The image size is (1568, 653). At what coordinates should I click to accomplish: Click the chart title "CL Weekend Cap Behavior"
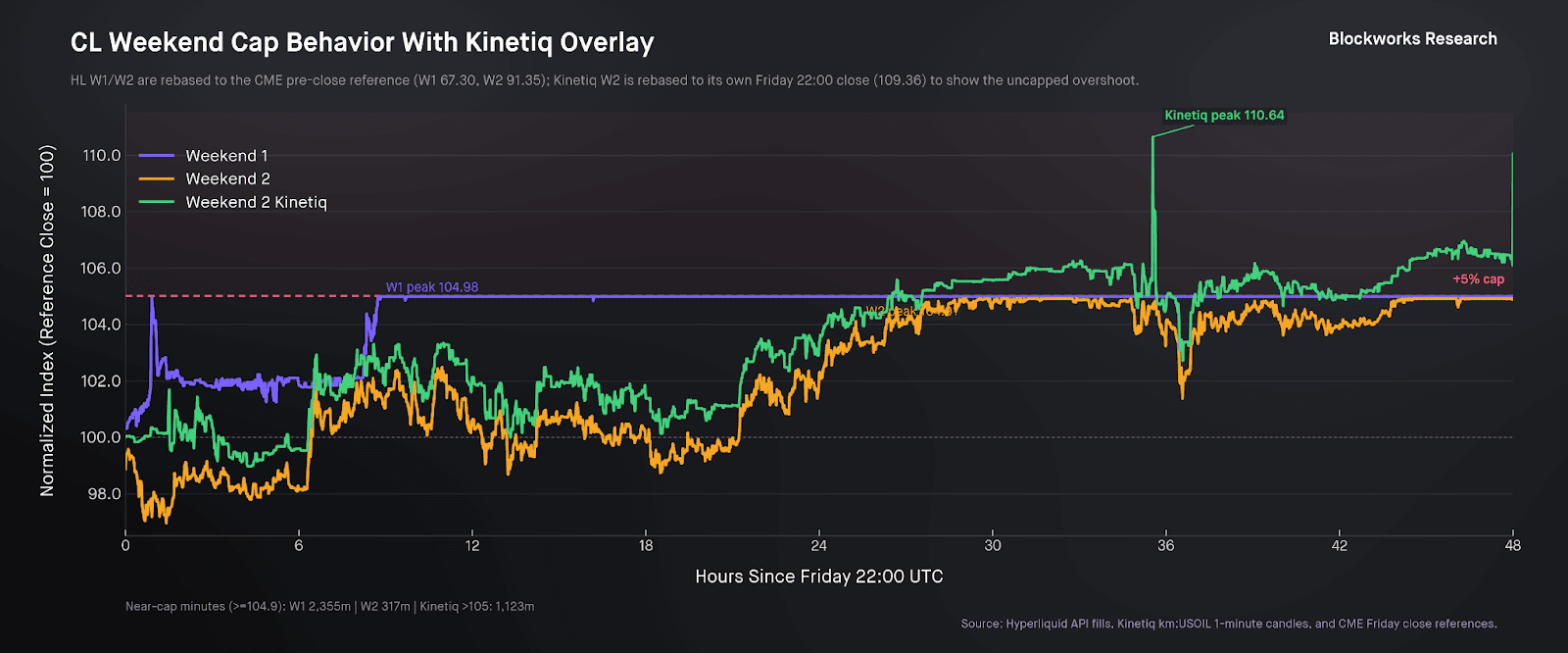coord(362,43)
